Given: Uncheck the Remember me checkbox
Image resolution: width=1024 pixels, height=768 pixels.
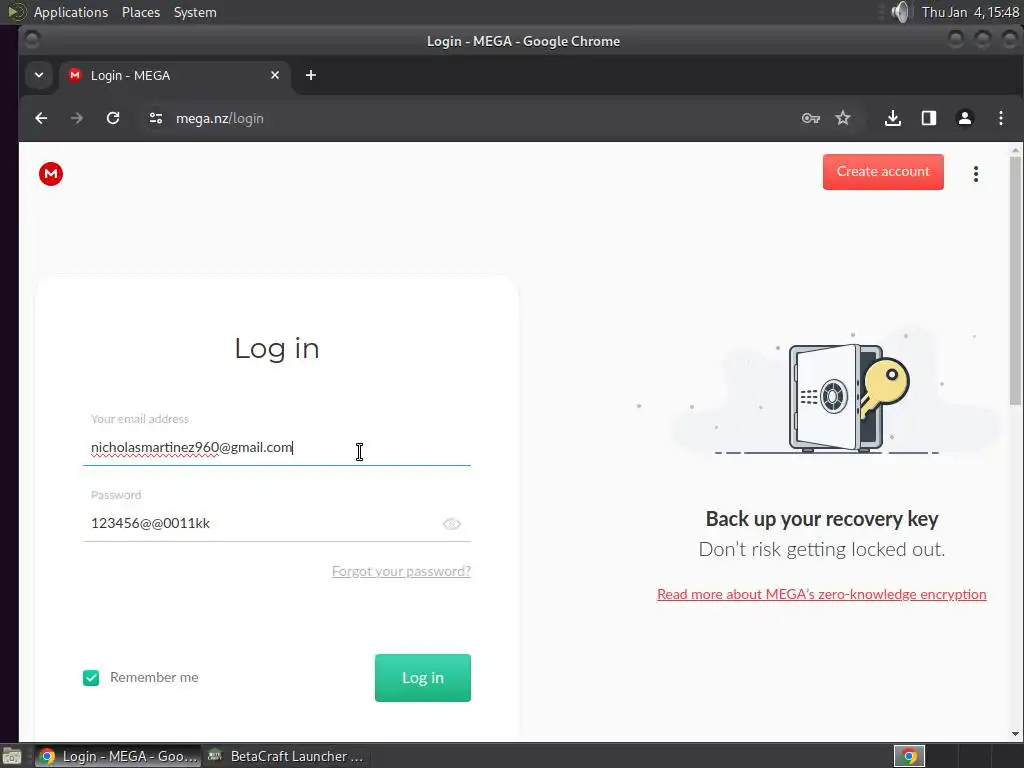Looking at the screenshot, I should tap(91, 678).
